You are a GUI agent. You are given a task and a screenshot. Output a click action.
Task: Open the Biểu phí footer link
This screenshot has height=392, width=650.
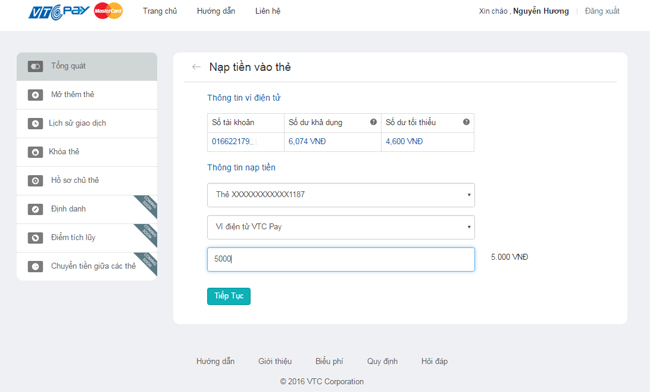tap(329, 361)
